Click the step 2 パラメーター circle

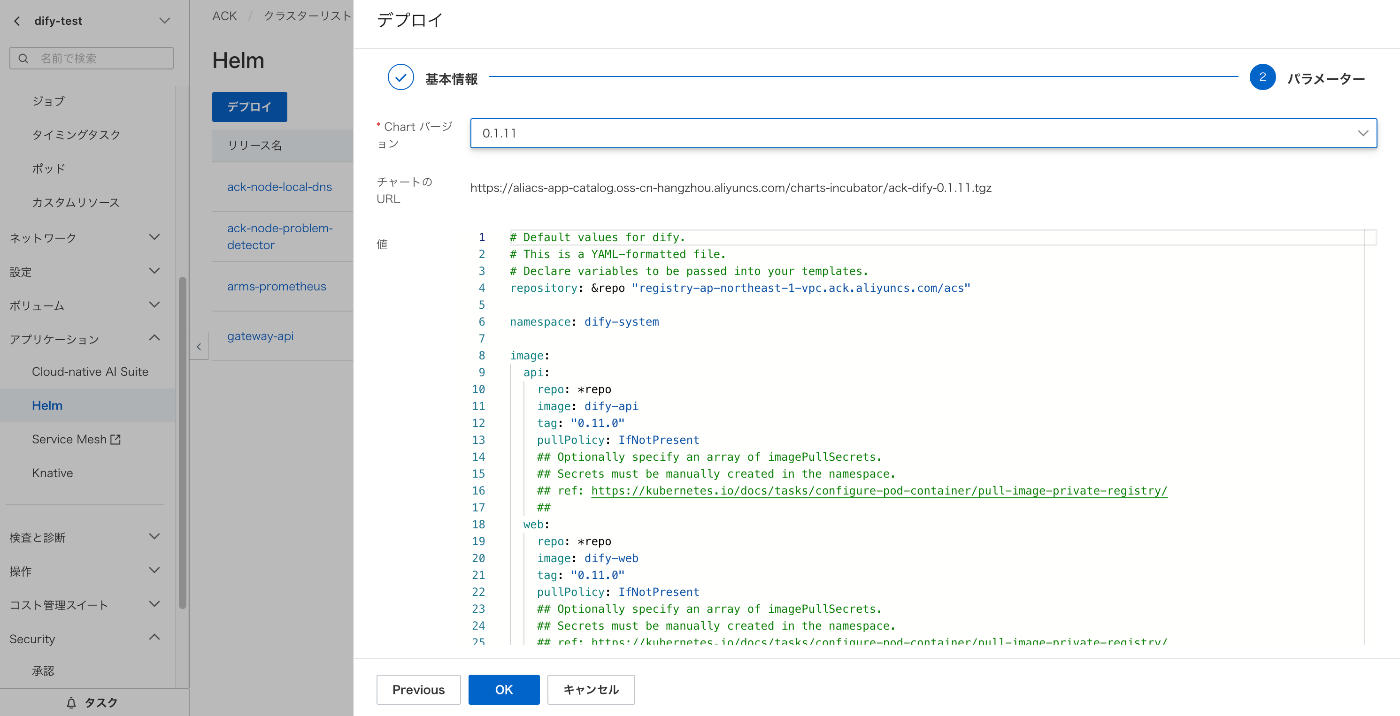pos(1263,78)
